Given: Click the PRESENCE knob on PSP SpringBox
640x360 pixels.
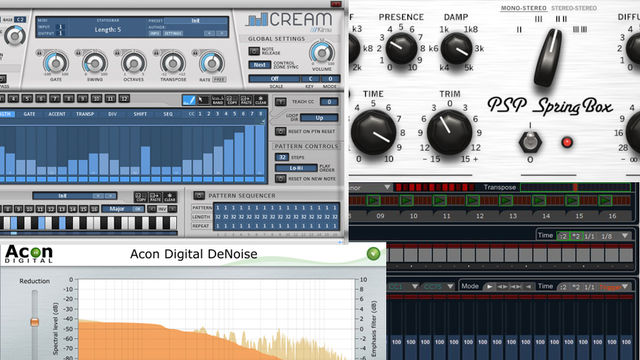Looking at the screenshot, I should pos(401,48).
